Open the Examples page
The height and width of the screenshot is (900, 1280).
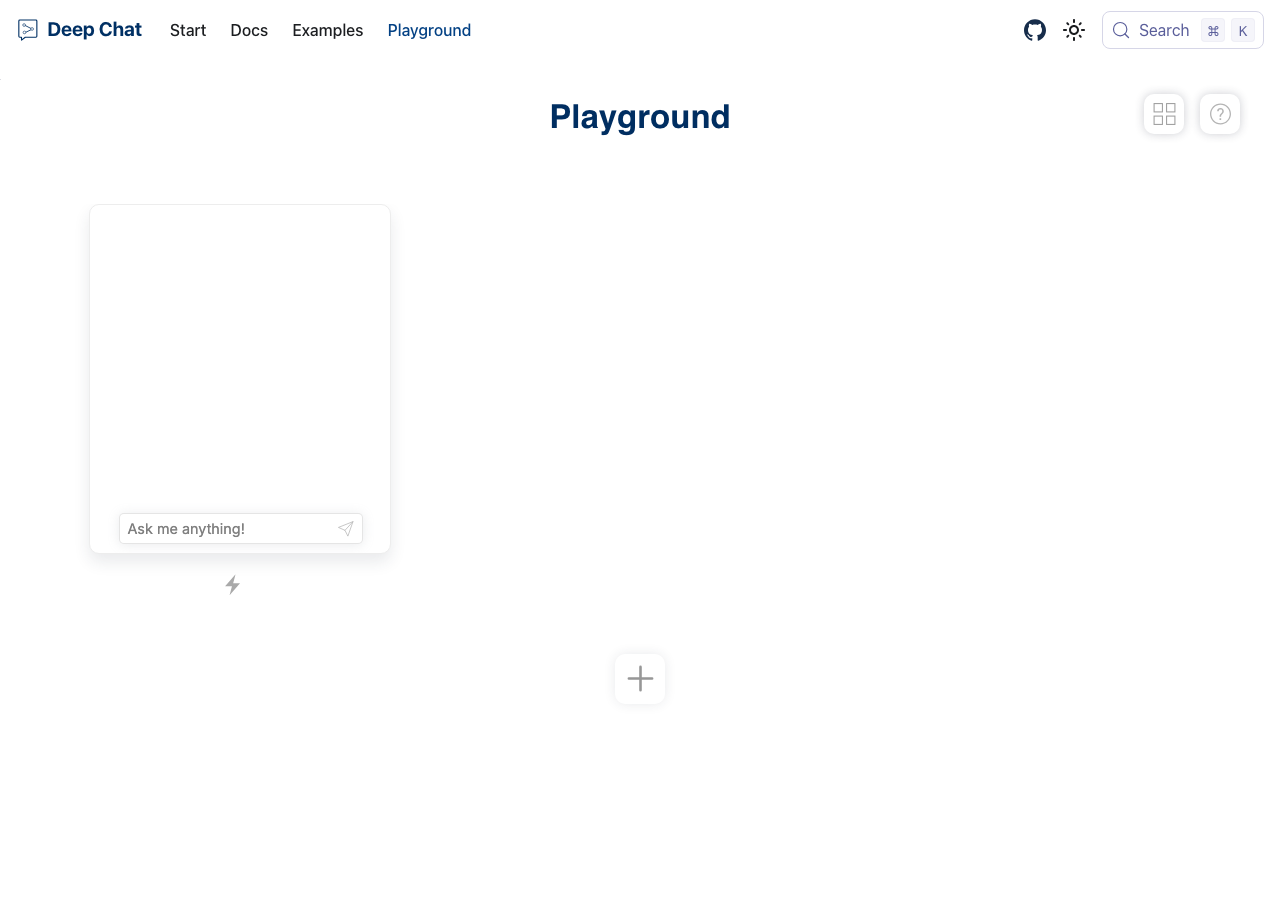328,30
